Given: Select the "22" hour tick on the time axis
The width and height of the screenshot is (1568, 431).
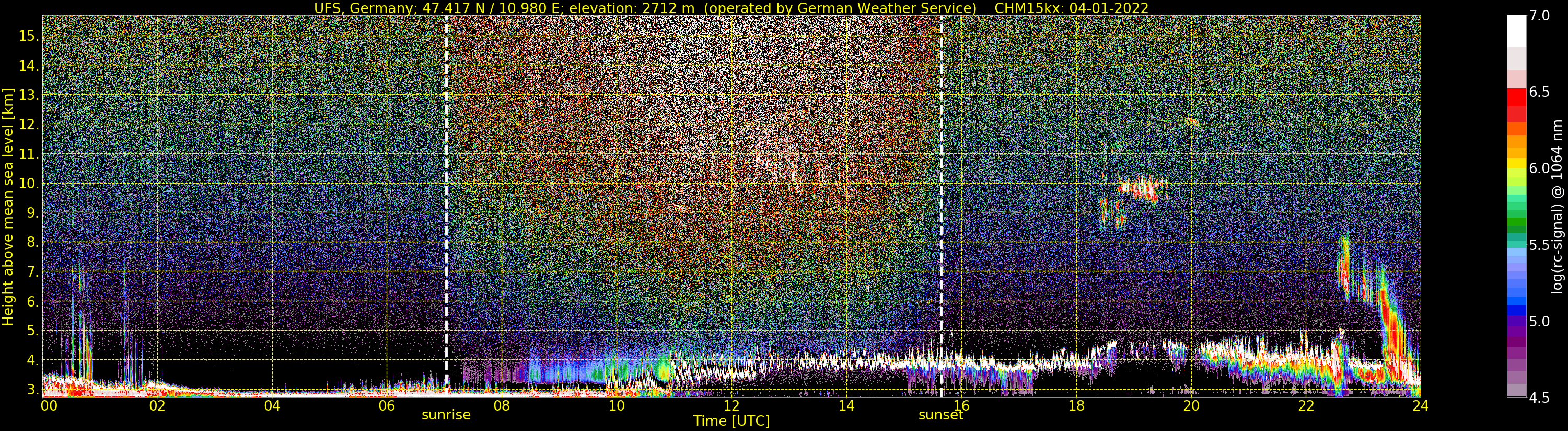Looking at the screenshot, I should [x=1306, y=405].
